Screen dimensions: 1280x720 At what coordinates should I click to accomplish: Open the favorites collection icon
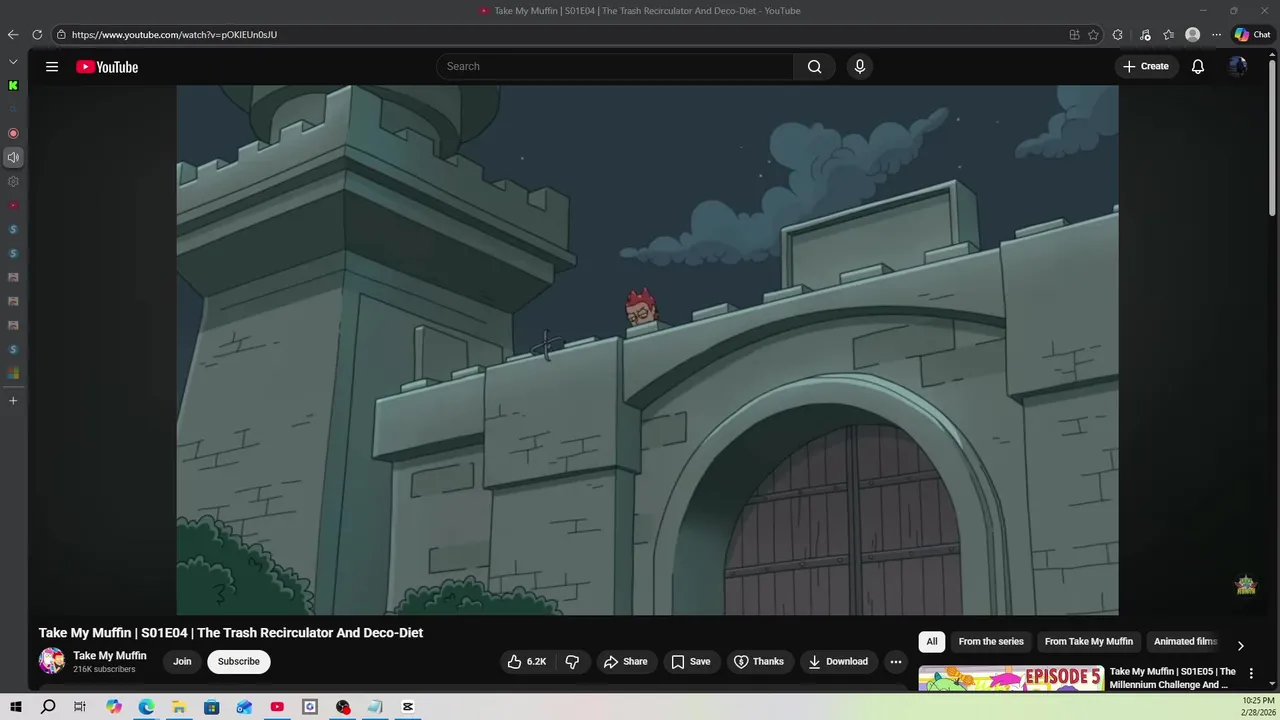click(x=1169, y=34)
